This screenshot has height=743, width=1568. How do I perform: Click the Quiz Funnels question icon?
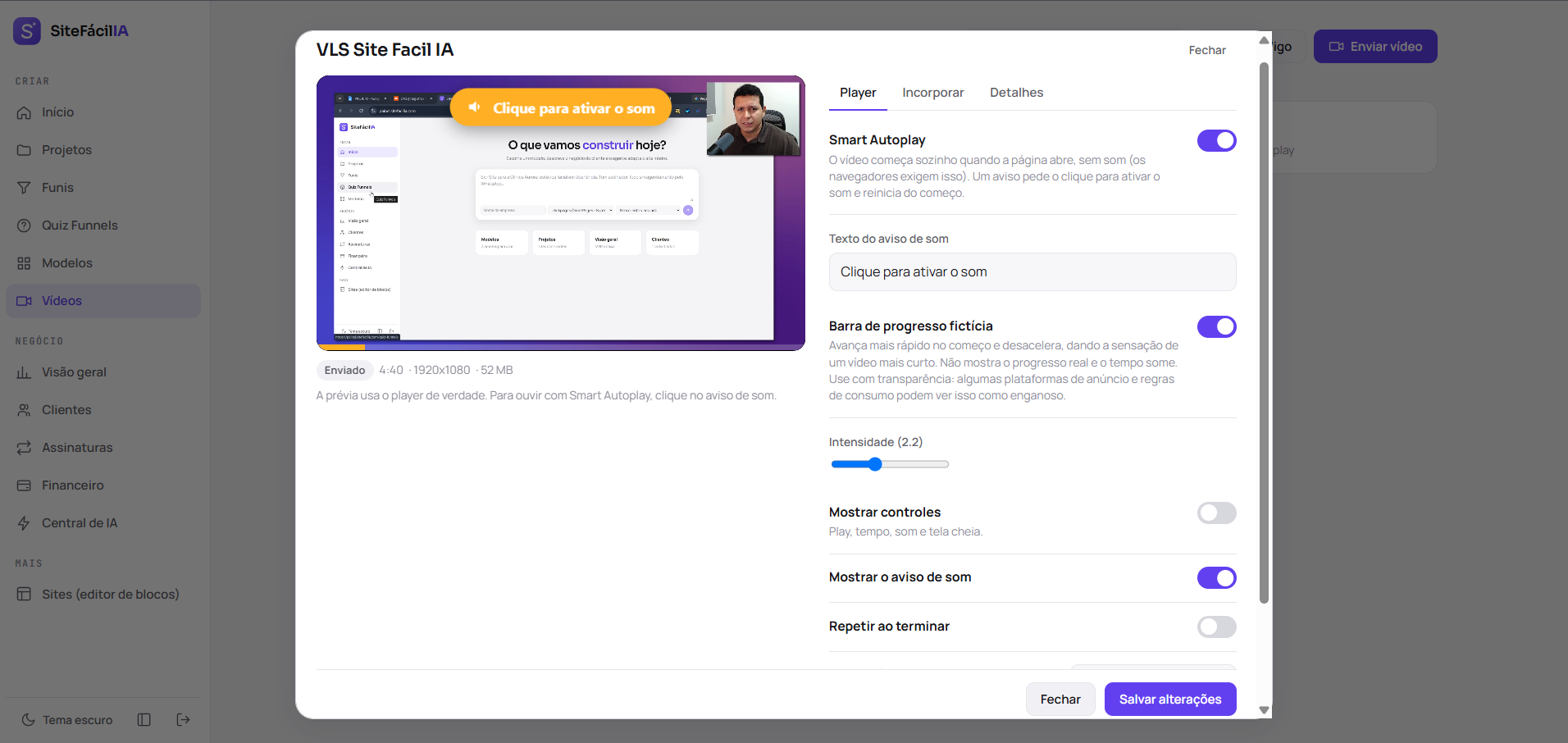(25, 226)
